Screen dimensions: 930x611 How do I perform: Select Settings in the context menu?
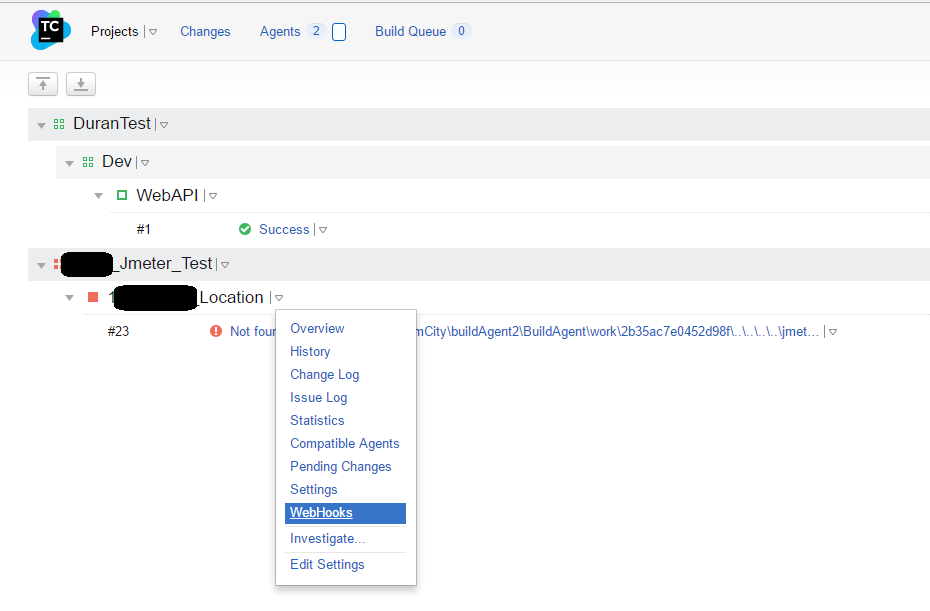point(314,490)
